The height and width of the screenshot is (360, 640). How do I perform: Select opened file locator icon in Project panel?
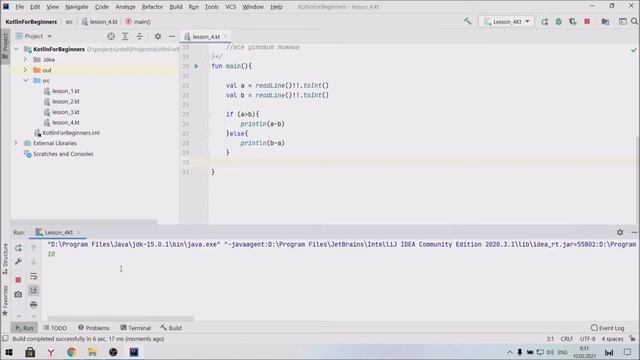point(111,36)
